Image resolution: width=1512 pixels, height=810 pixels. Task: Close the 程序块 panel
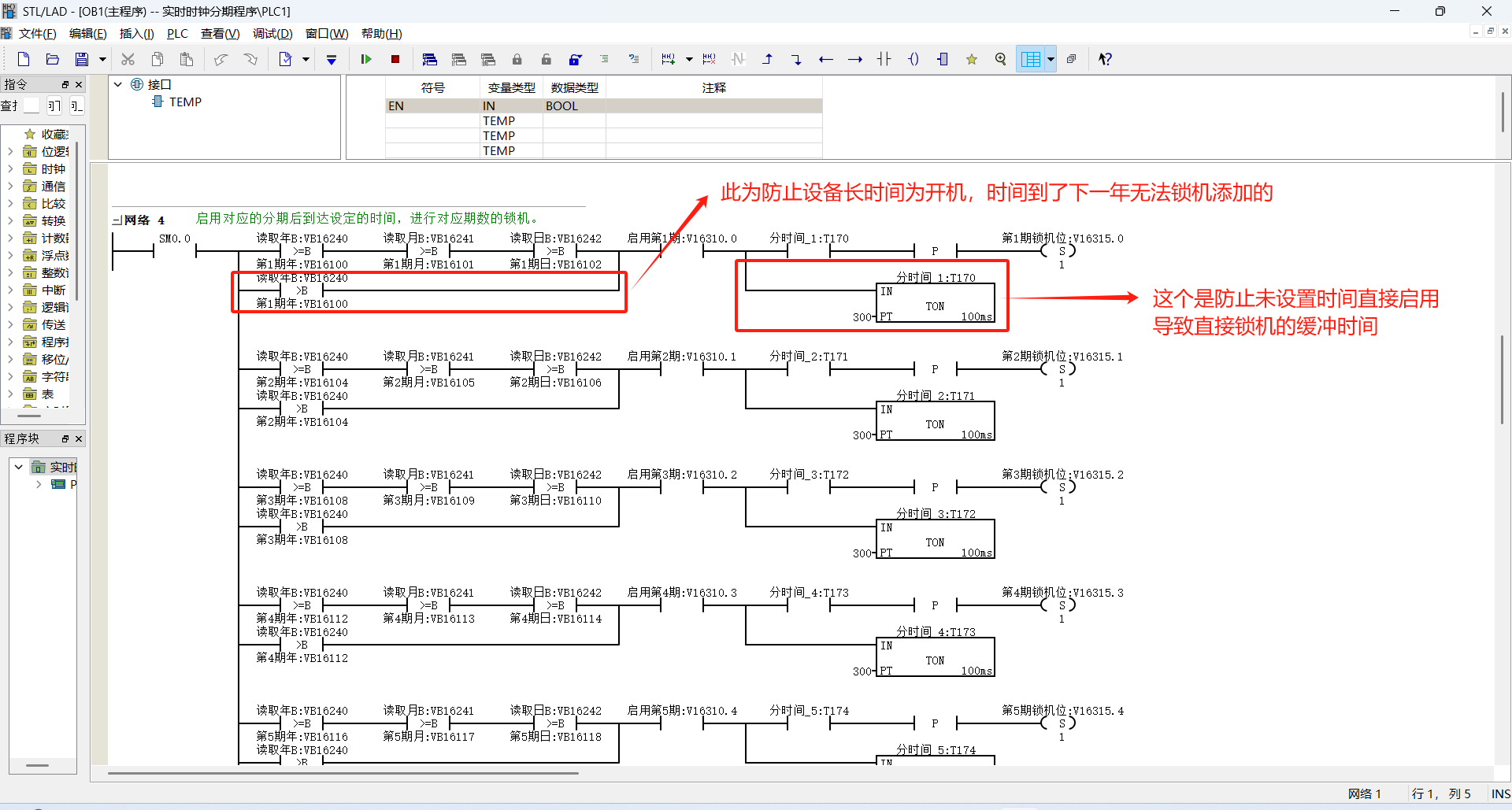(x=79, y=438)
